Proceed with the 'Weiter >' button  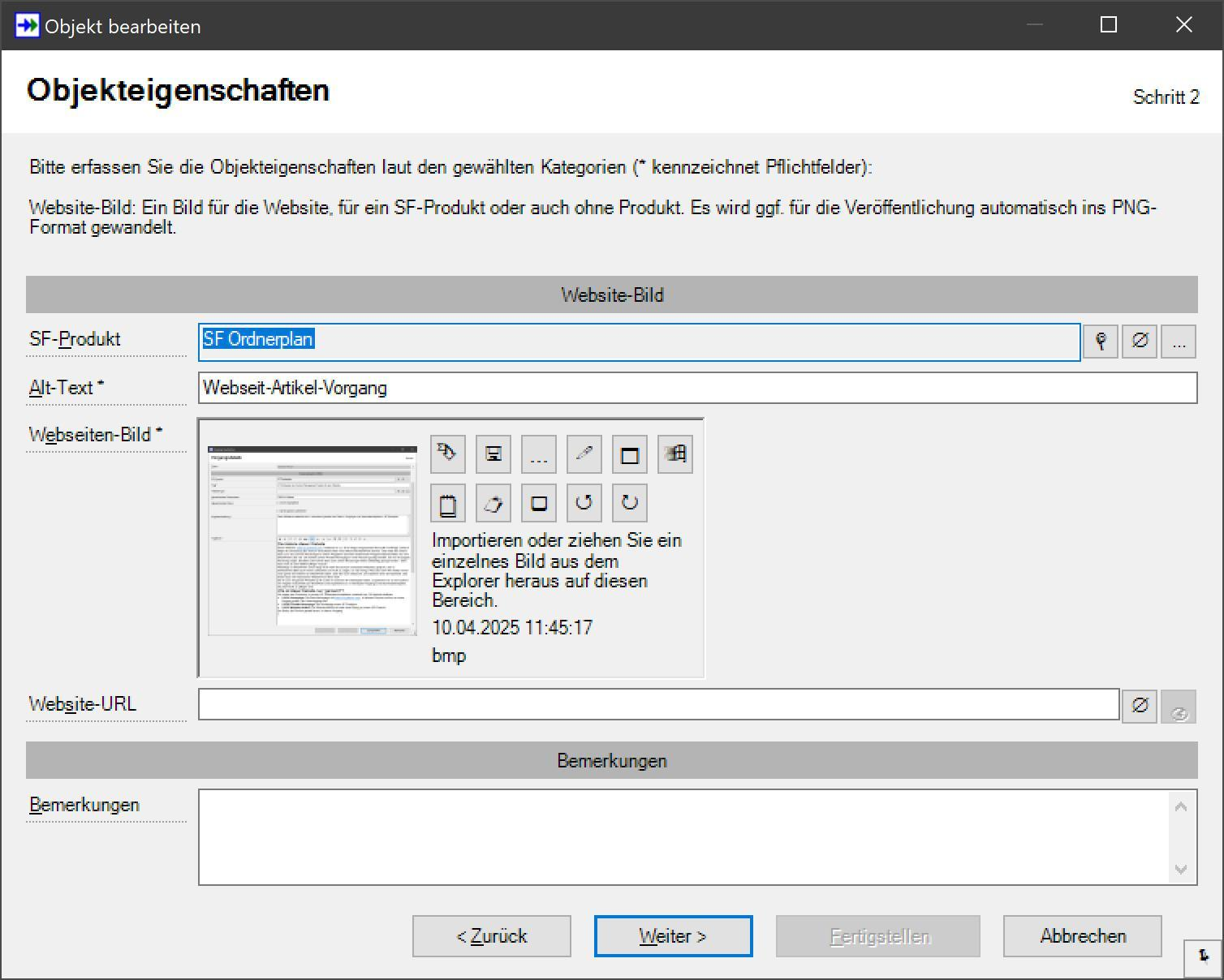674,936
